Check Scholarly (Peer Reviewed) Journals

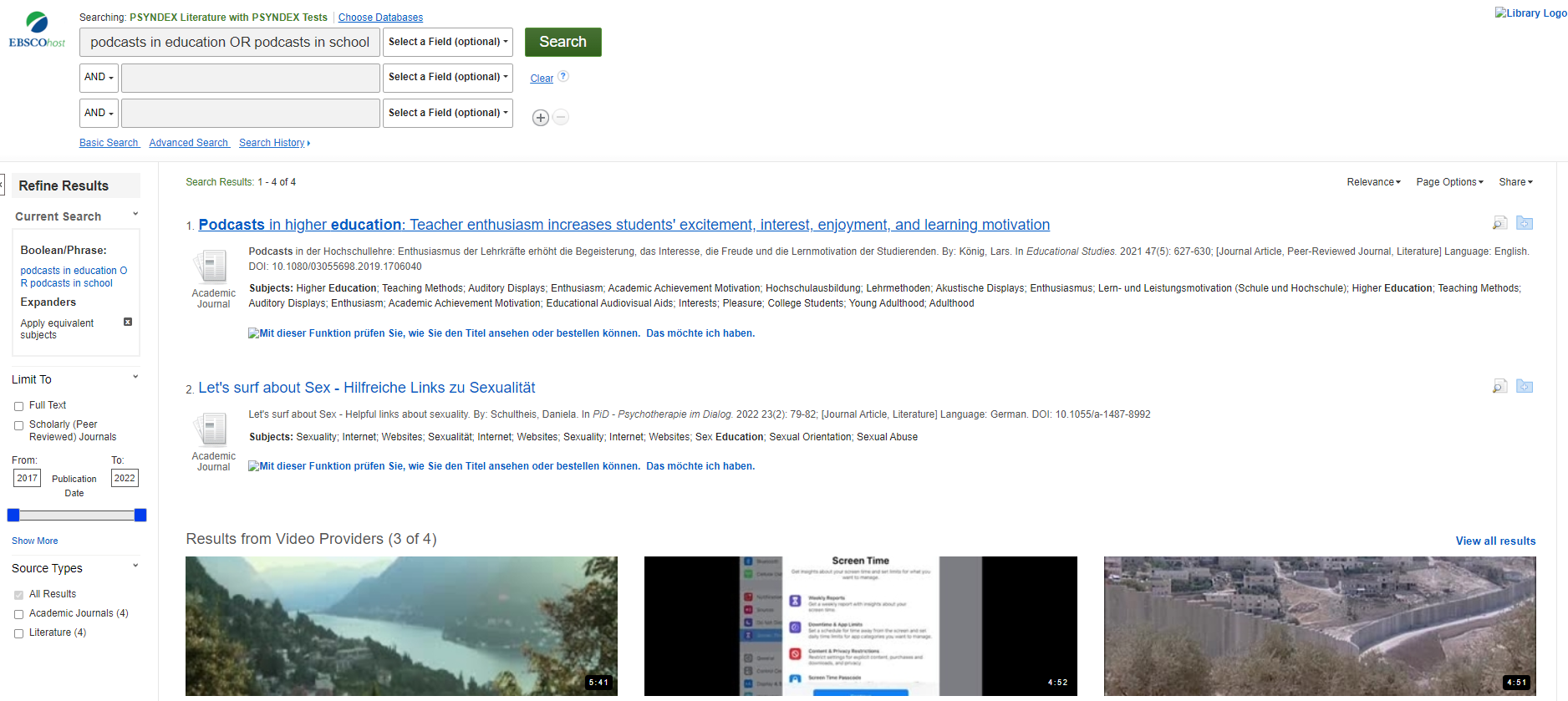coord(18,425)
